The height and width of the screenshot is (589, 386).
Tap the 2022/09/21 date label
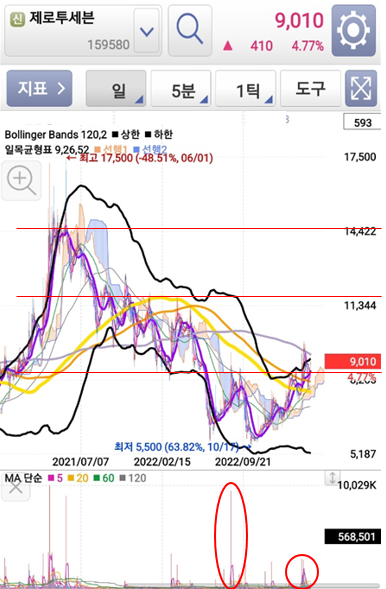point(243,462)
